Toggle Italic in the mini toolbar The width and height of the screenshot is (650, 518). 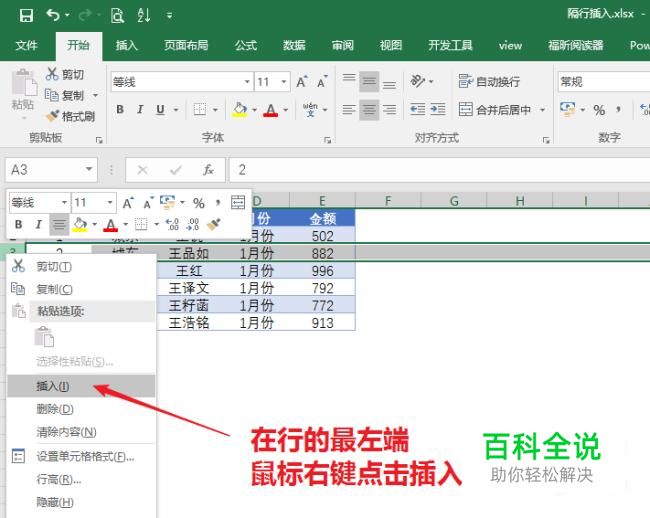pyautogui.click(x=39, y=224)
